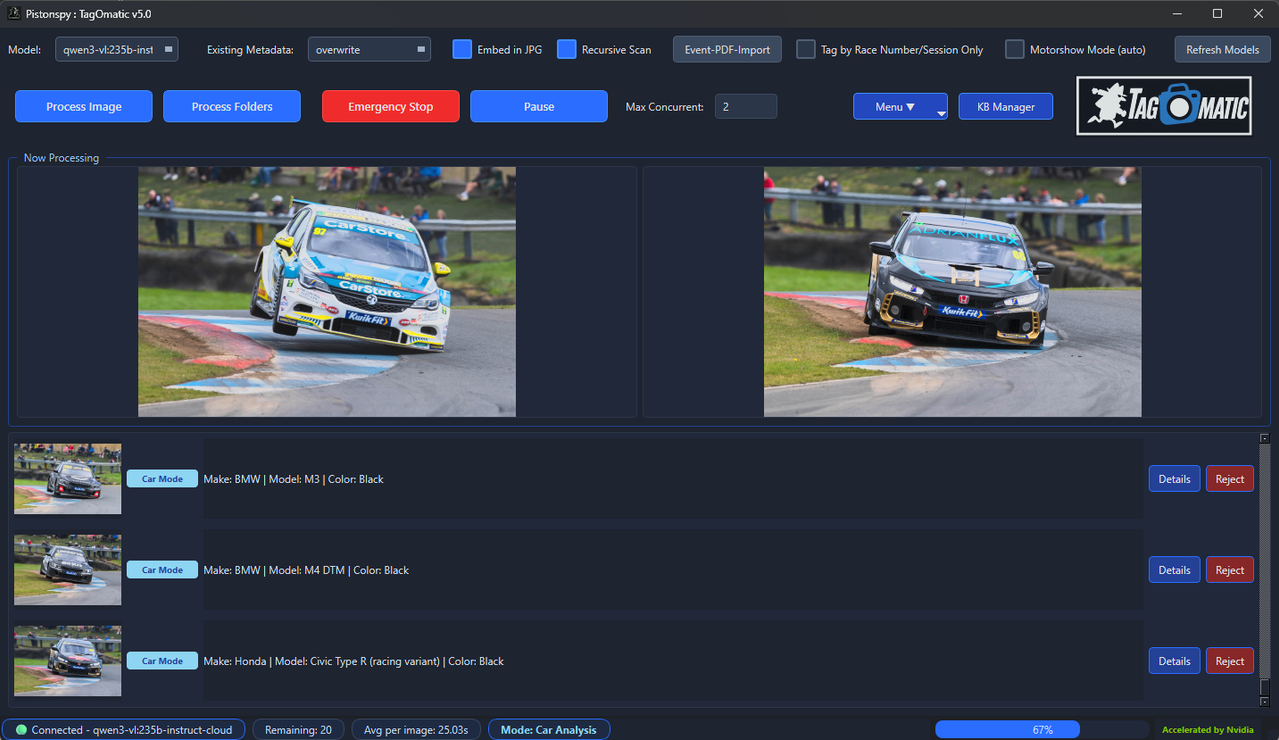Image resolution: width=1279 pixels, height=740 pixels.
Task: Click text 'Make: BMW | Model: M4 DTM | Color: Black'
Action: [x=306, y=570]
